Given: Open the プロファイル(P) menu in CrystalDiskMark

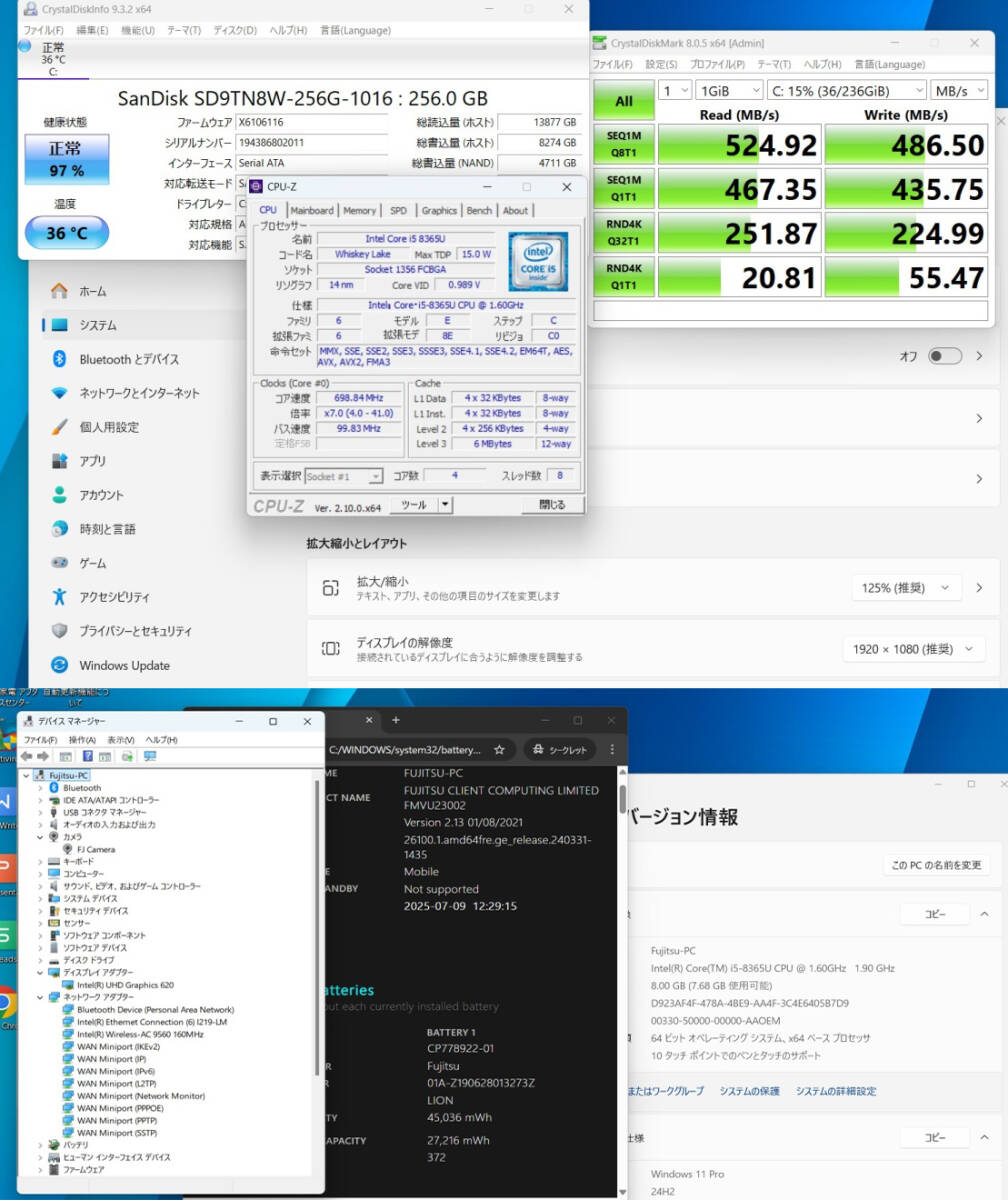Looking at the screenshot, I should coord(719,64).
